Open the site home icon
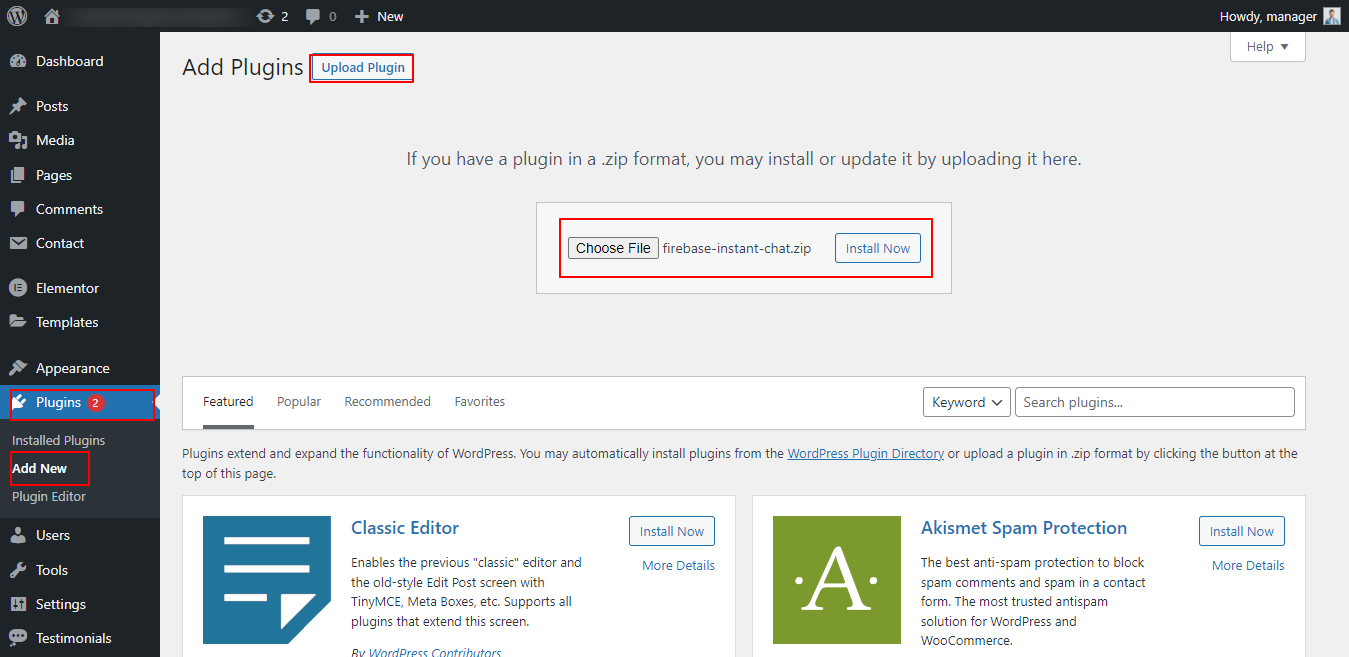 pyautogui.click(x=53, y=16)
